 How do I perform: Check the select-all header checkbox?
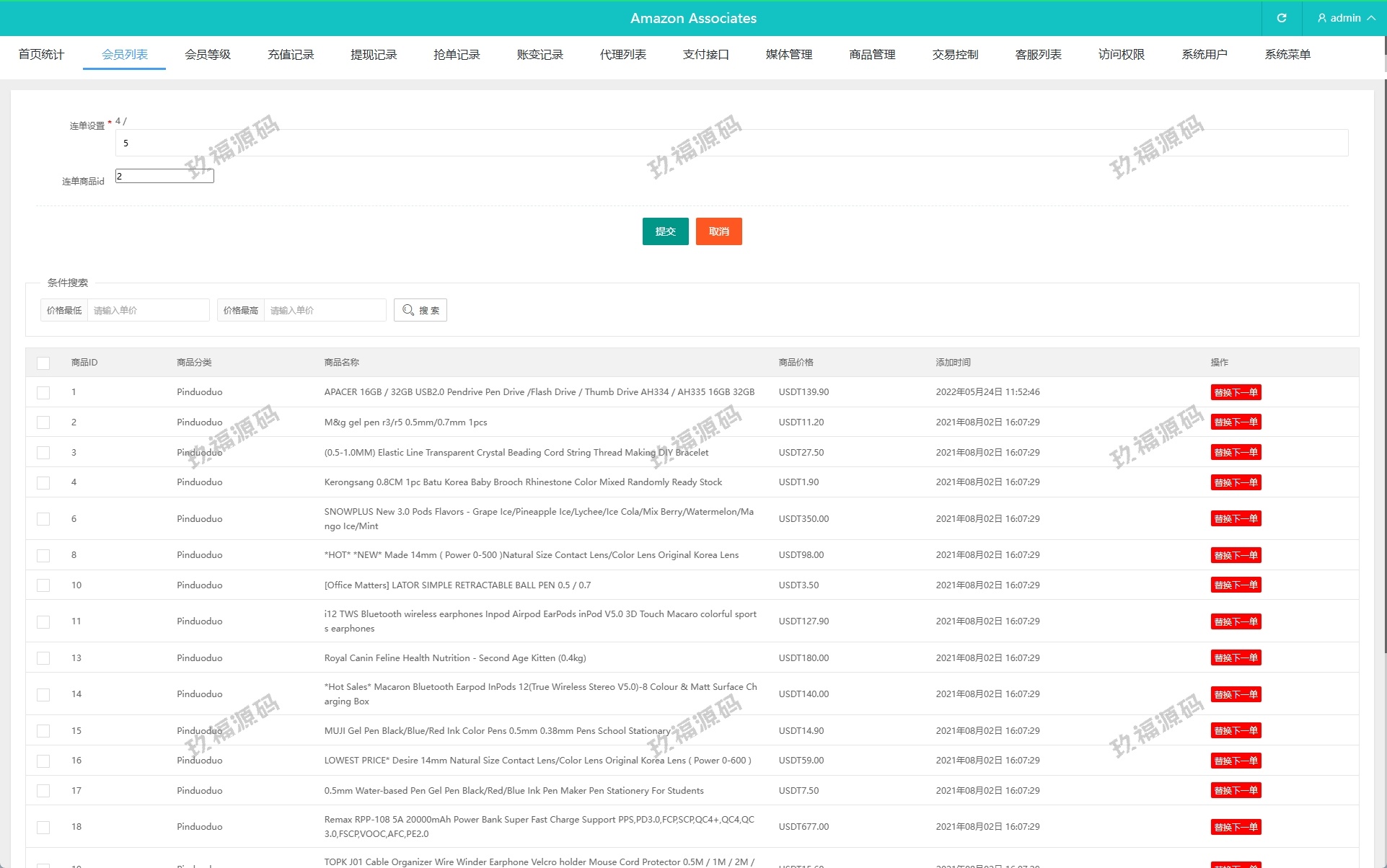(43, 363)
